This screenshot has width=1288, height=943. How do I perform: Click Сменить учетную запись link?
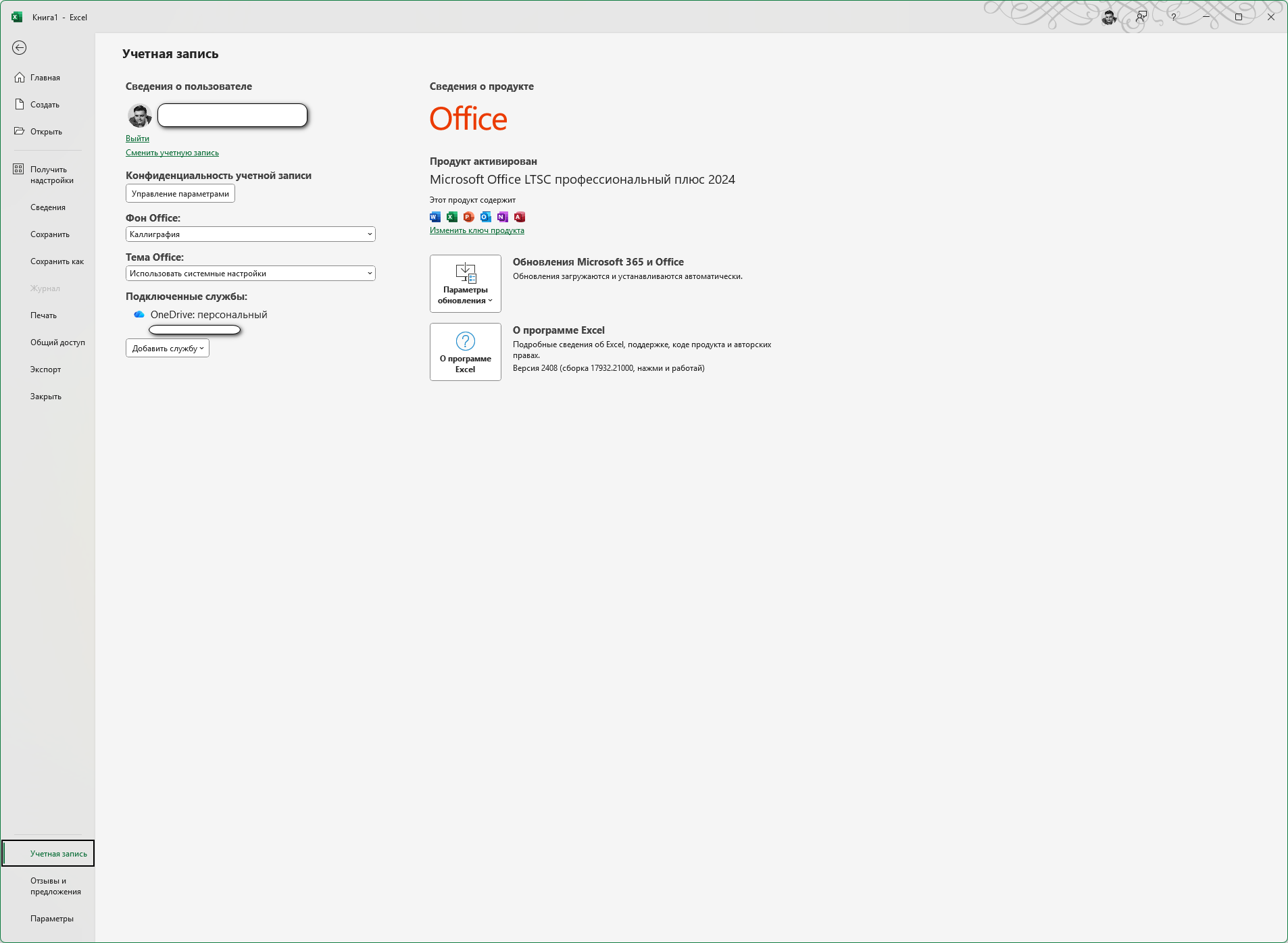(x=172, y=153)
